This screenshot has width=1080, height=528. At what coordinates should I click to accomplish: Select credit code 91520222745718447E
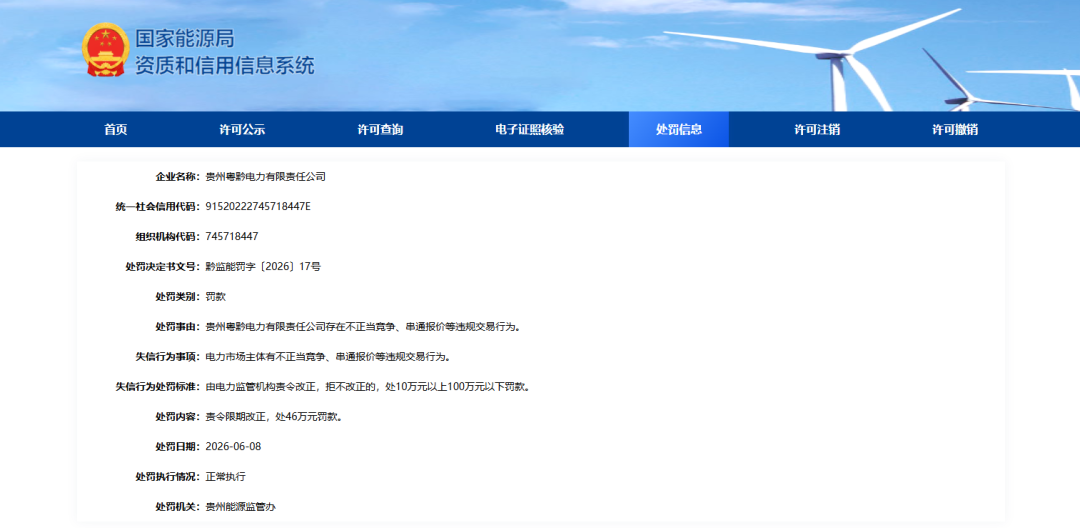[x=258, y=207]
